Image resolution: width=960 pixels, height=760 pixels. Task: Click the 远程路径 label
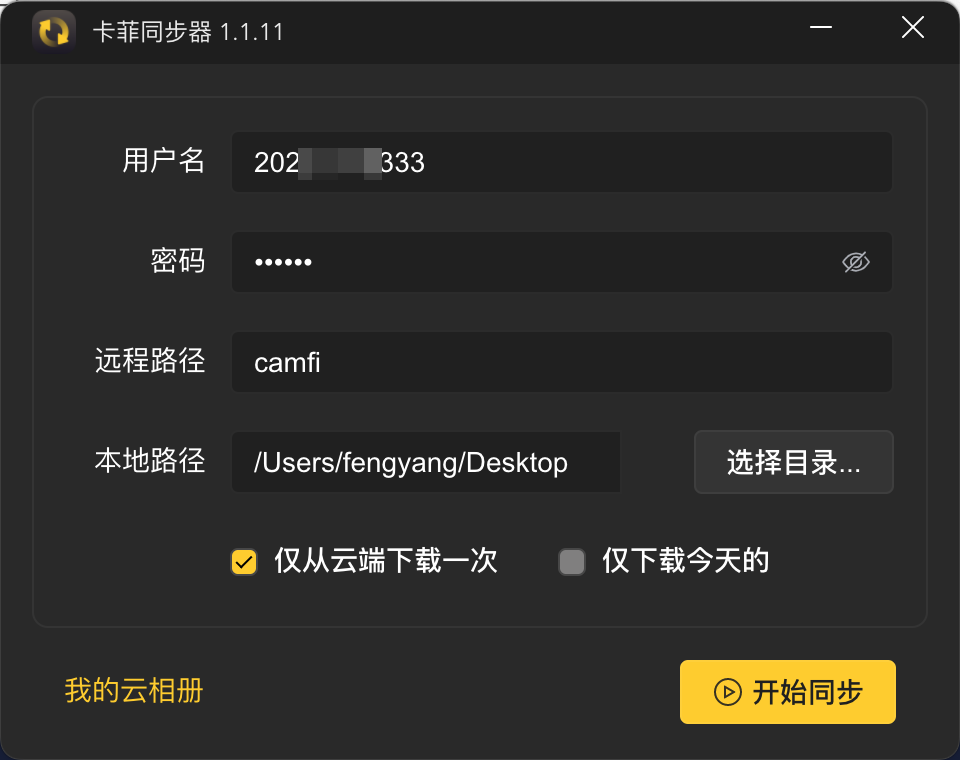pos(150,360)
